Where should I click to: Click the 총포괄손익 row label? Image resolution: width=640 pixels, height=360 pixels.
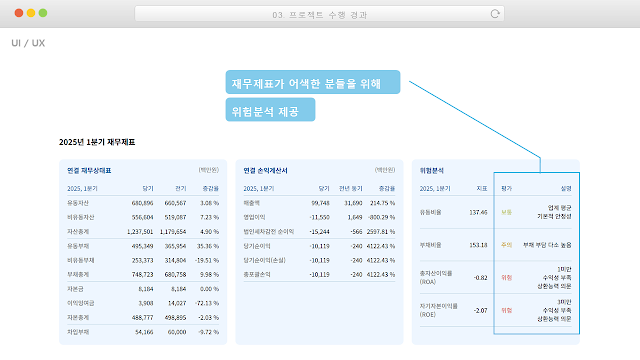[257, 274]
